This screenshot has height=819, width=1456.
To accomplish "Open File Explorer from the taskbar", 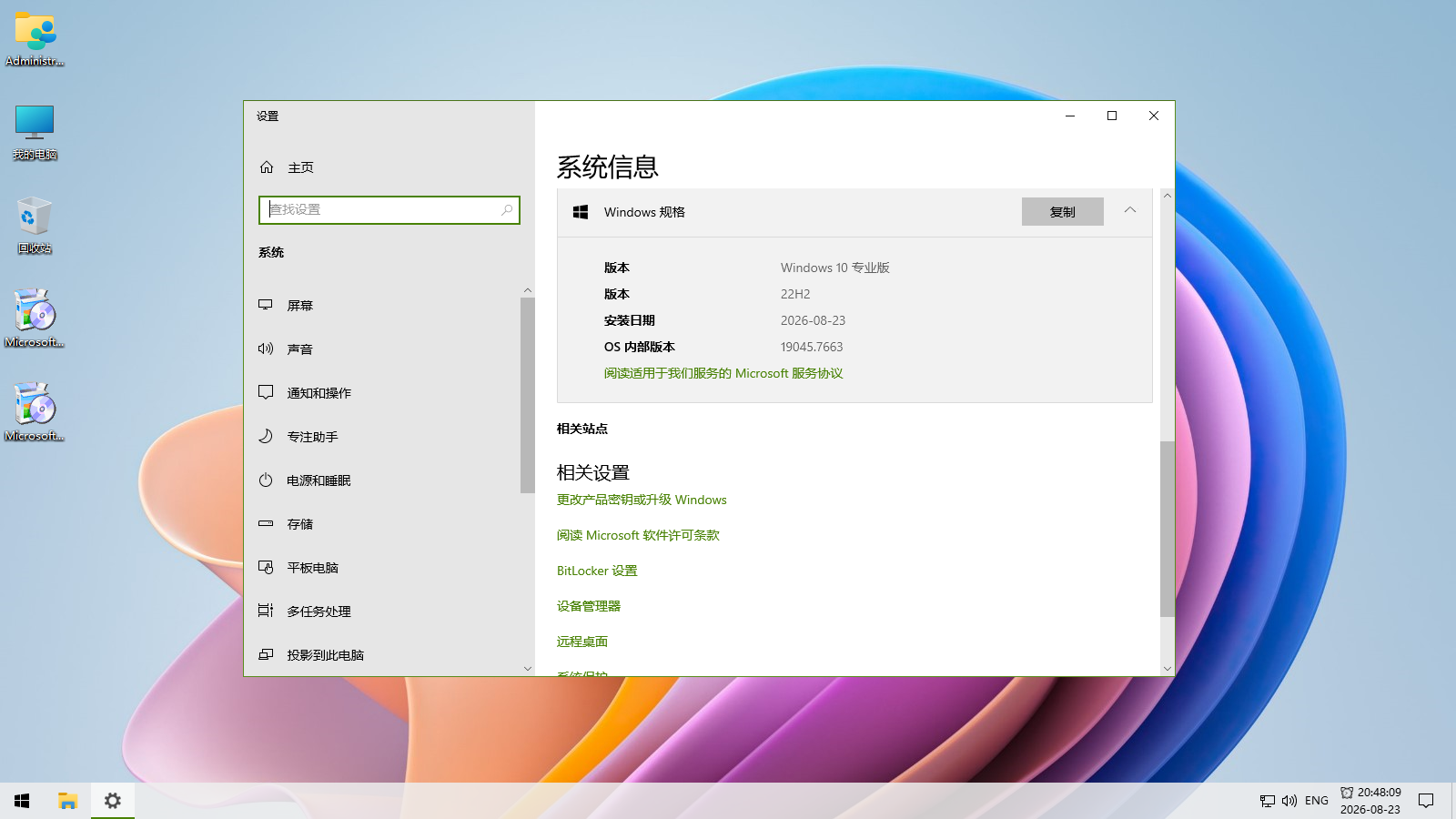I will tap(67, 801).
